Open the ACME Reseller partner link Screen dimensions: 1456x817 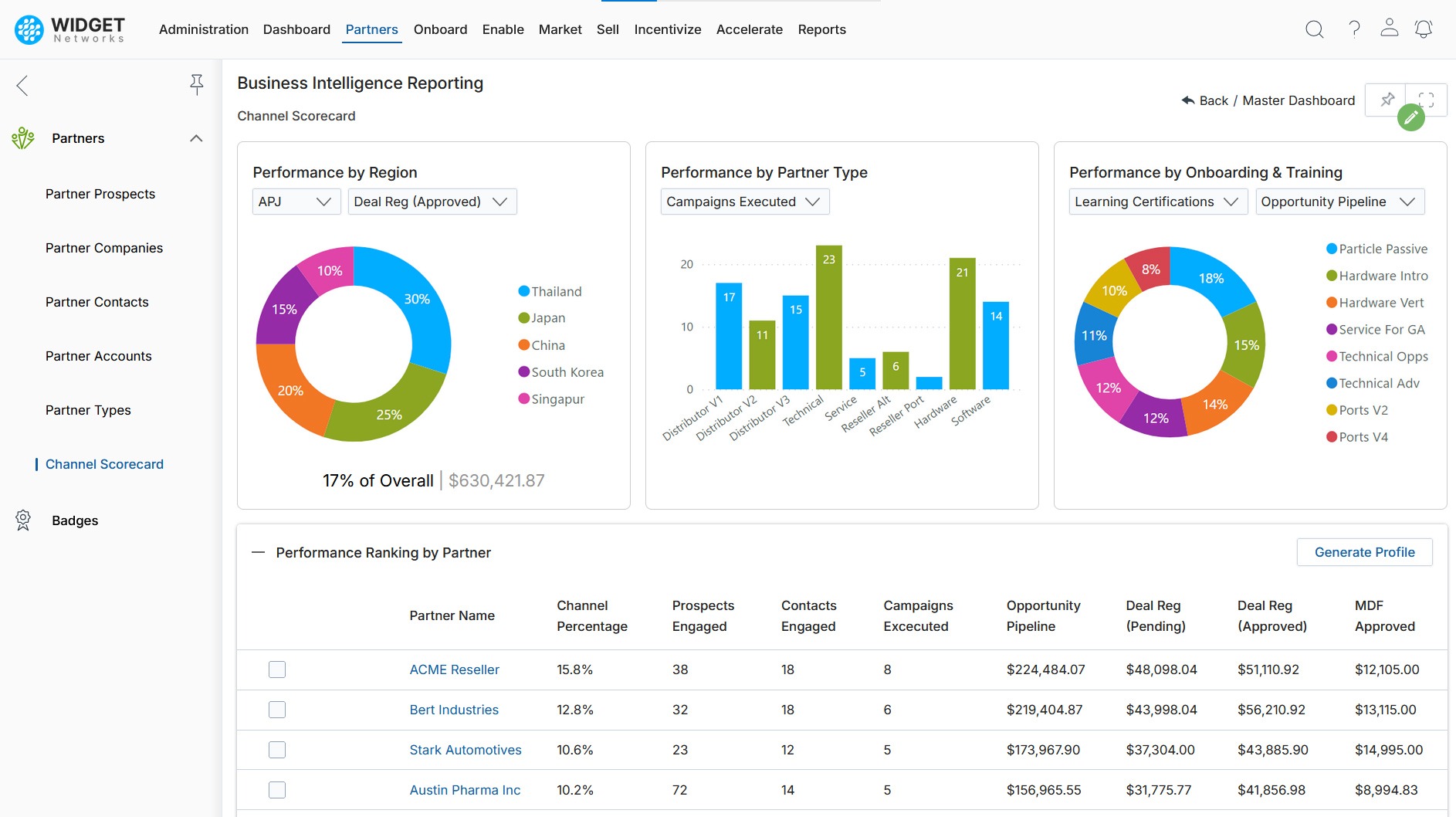point(454,670)
